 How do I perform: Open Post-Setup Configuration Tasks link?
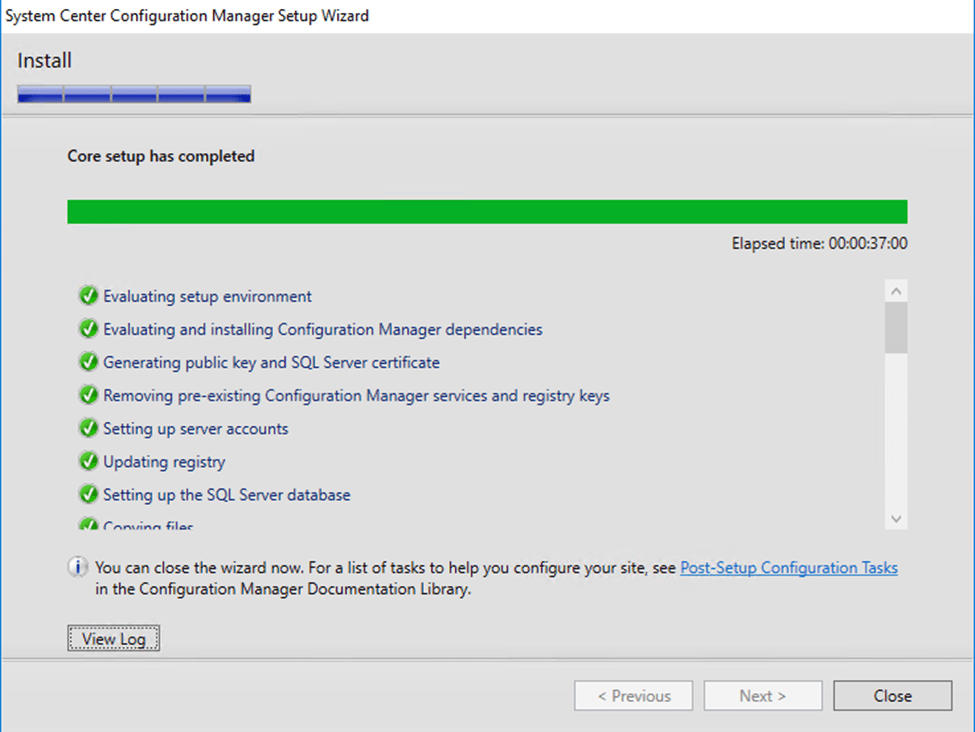(789, 568)
